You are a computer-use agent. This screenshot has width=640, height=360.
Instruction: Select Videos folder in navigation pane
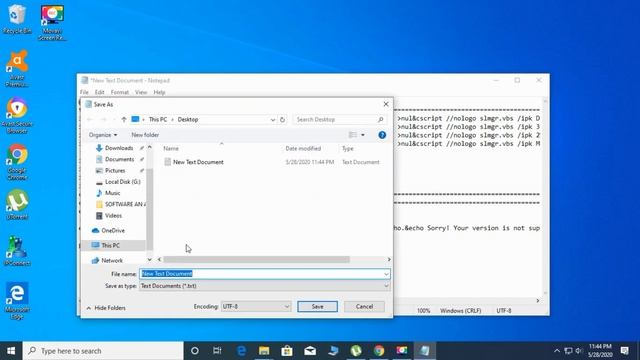[113, 216]
